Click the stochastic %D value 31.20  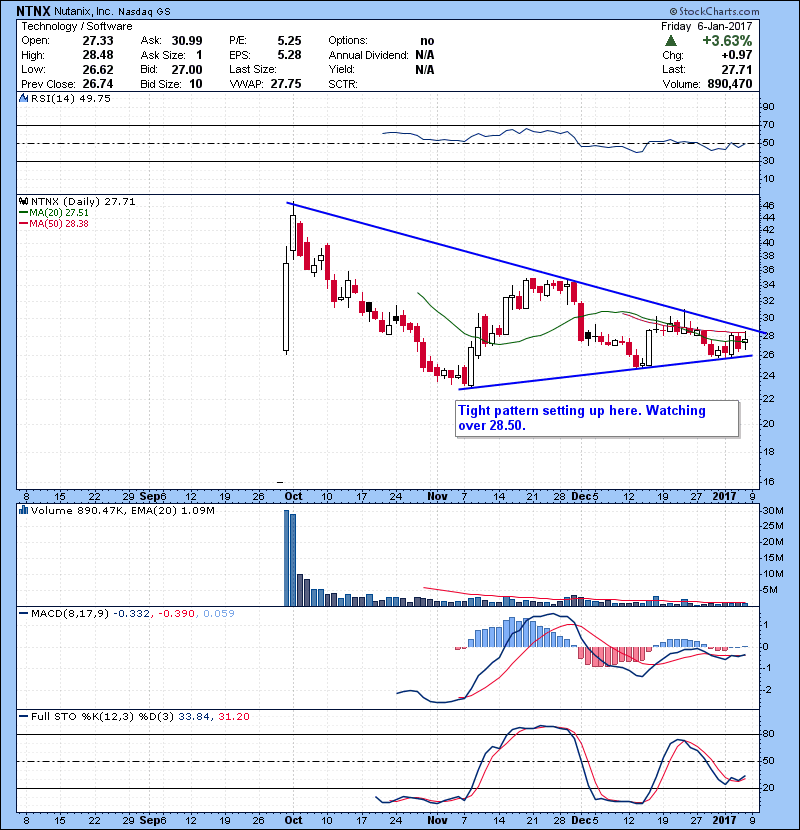[x=233, y=716]
